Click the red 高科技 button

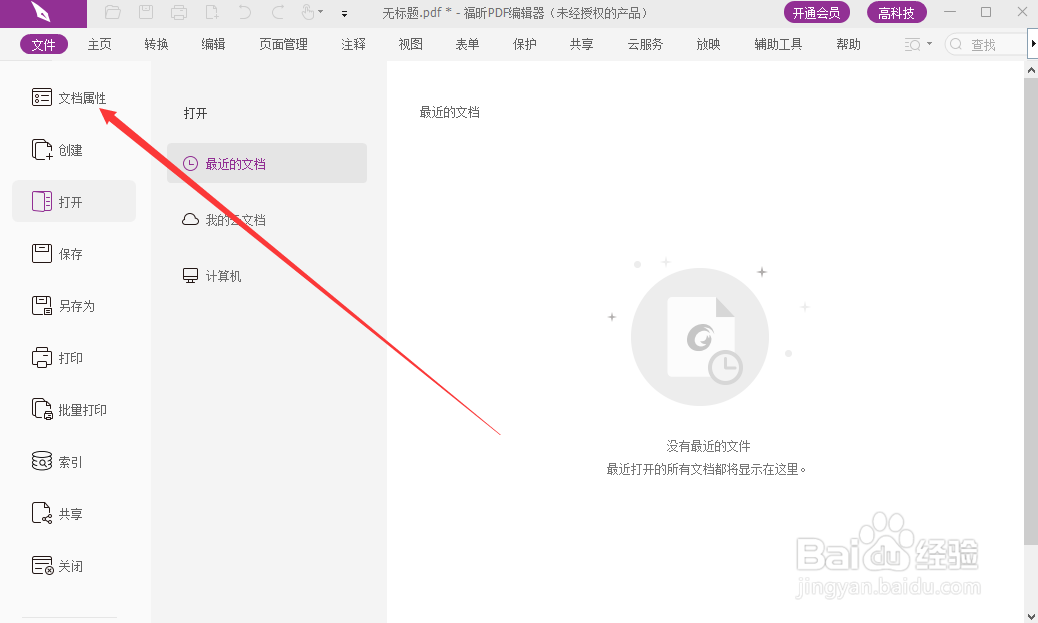(x=896, y=13)
